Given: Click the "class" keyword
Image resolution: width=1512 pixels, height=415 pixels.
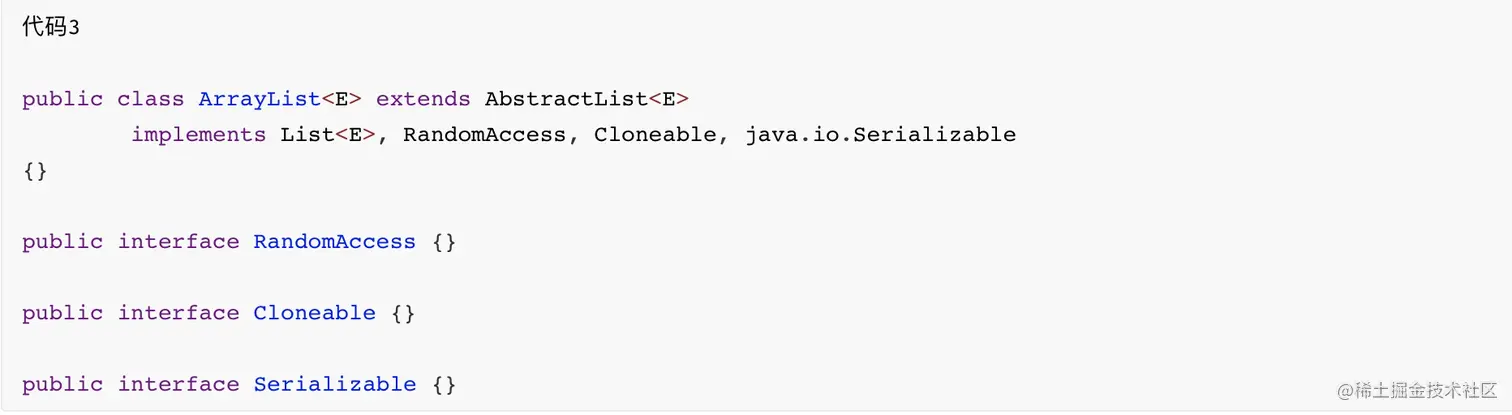Looking at the screenshot, I should tap(150, 99).
